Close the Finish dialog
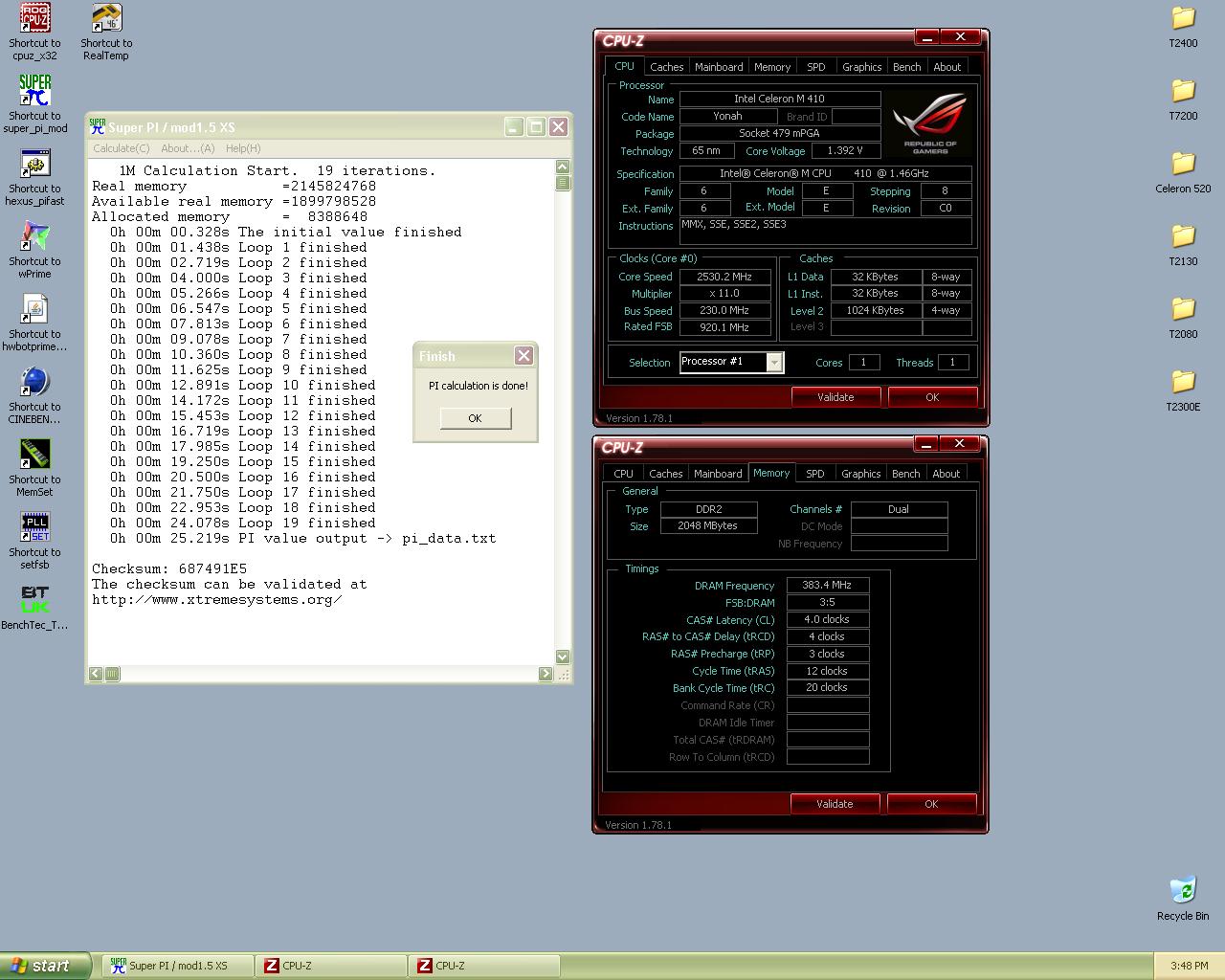This screenshot has width=1225, height=980. 523,355
